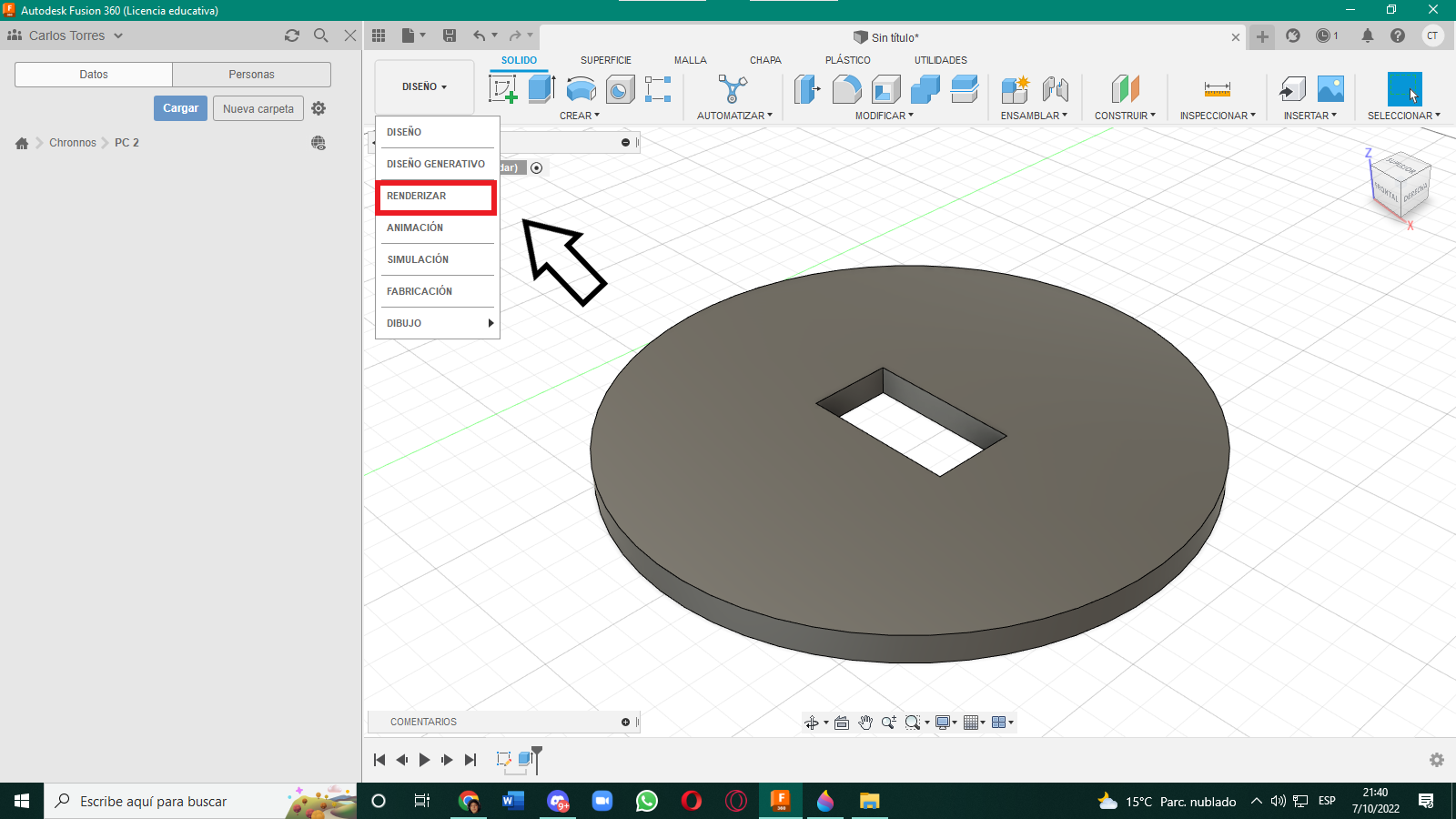Image resolution: width=1456 pixels, height=819 pixels.
Task: Open the globe web icon in data panel
Action: point(318,143)
